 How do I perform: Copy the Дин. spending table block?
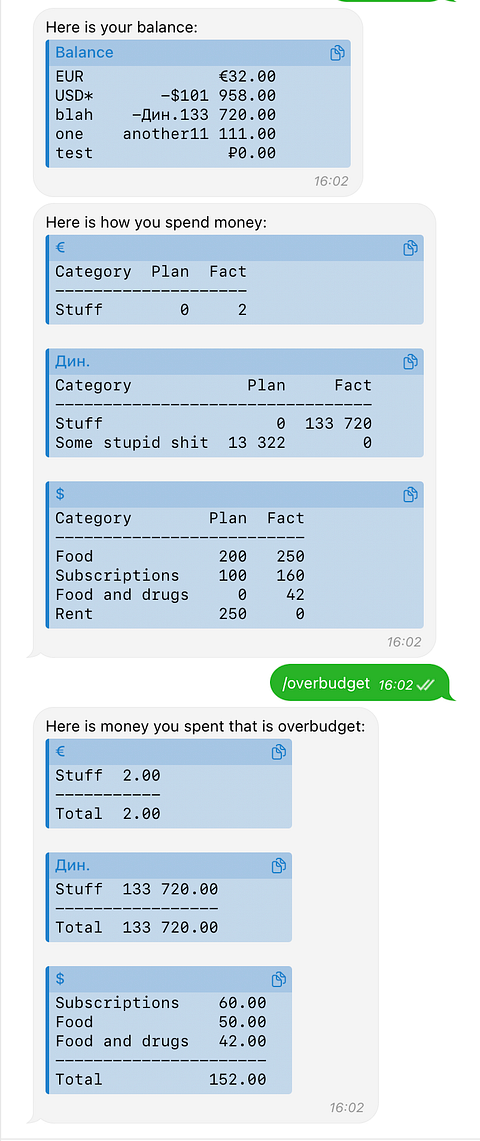click(410, 362)
